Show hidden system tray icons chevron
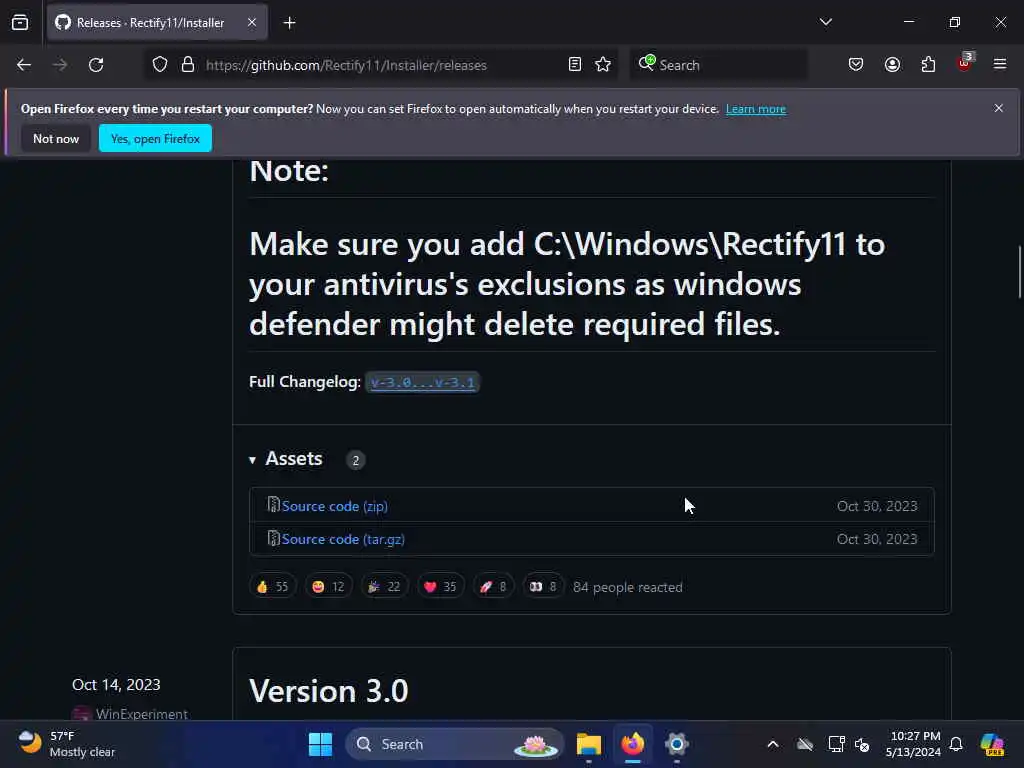Screen dimensions: 1024x768 tap(773, 744)
